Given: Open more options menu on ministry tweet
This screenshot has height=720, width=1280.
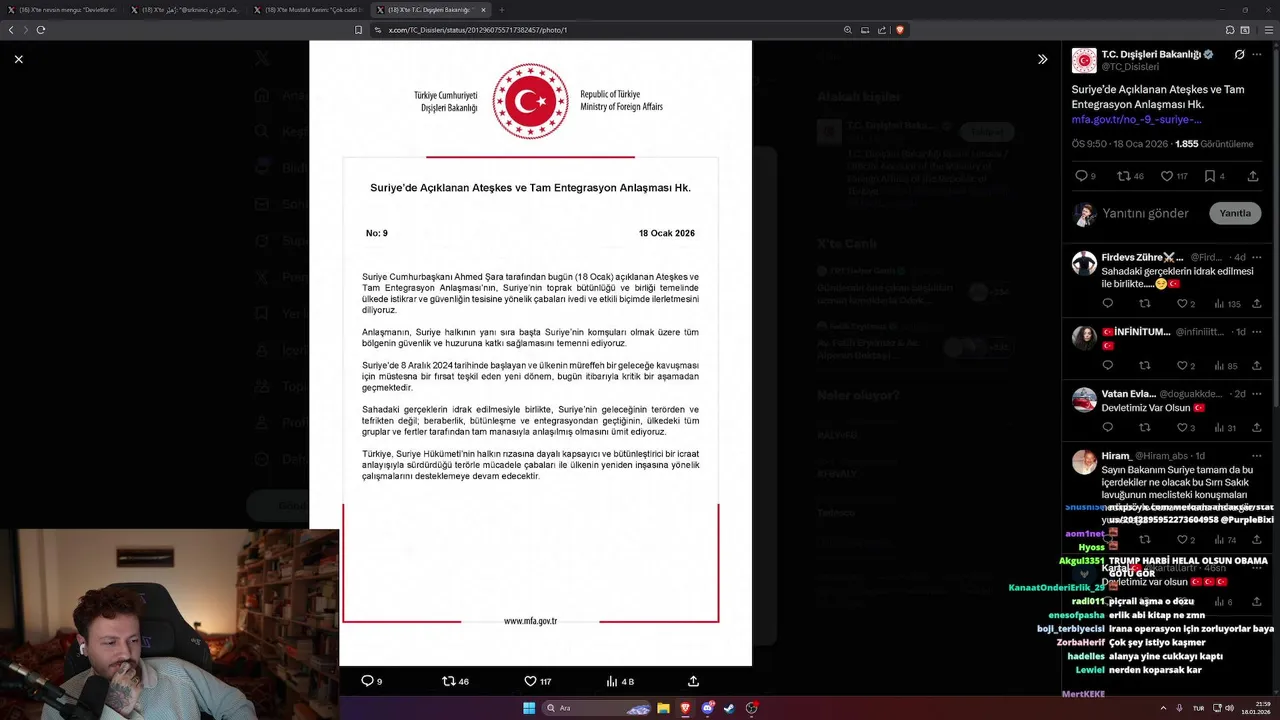Looking at the screenshot, I should click(1257, 54).
